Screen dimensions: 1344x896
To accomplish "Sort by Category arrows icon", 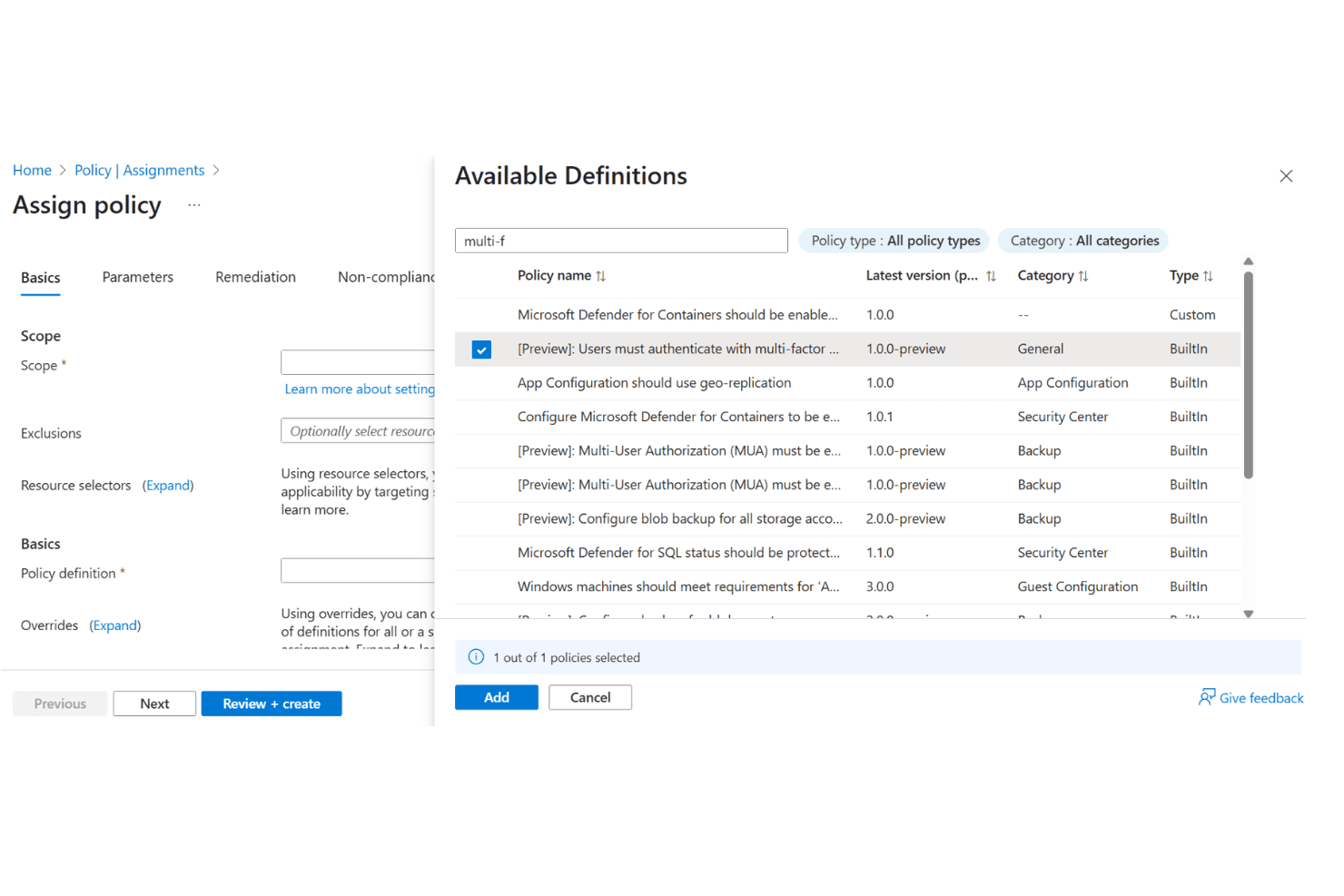I will click(x=1082, y=276).
